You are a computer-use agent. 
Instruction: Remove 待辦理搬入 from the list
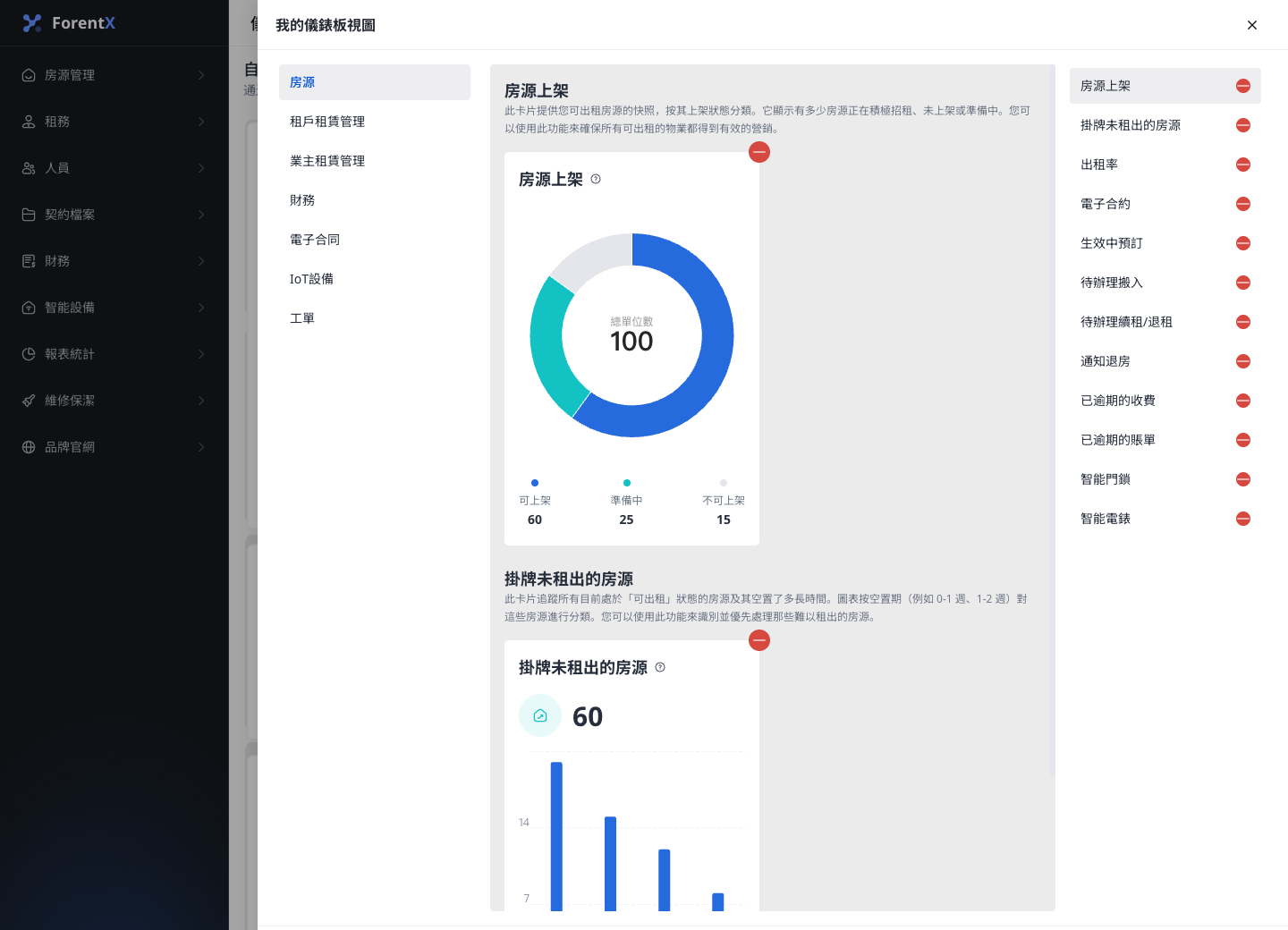(1243, 283)
